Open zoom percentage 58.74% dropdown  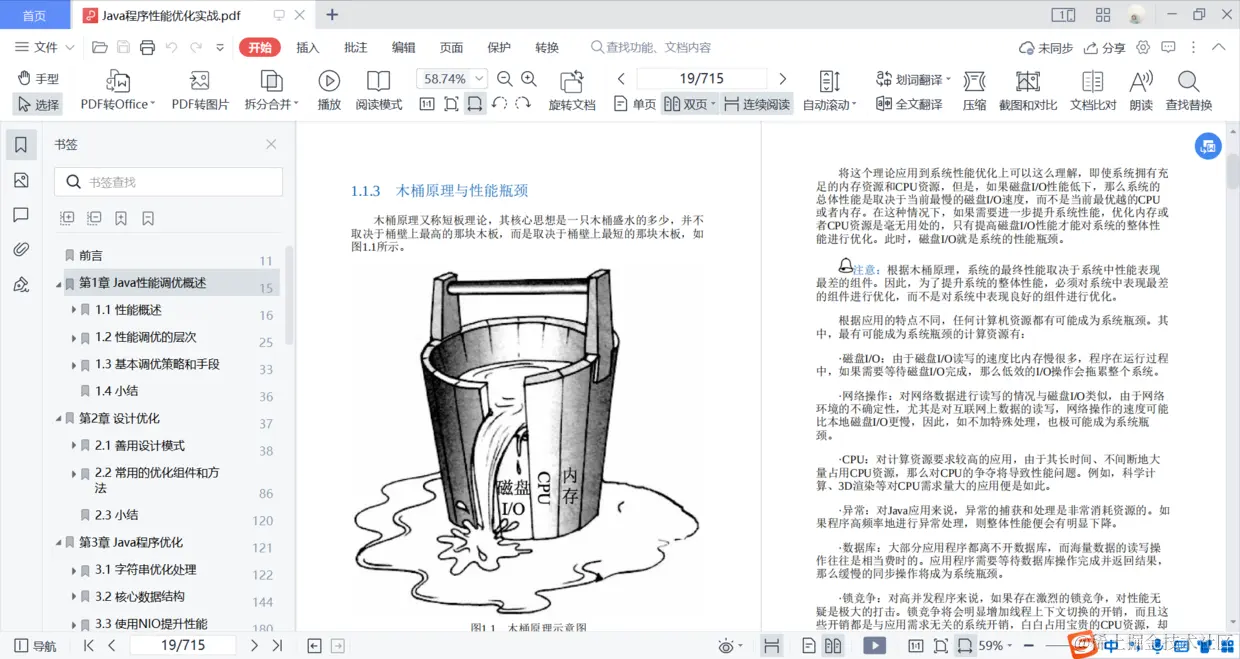[479, 78]
